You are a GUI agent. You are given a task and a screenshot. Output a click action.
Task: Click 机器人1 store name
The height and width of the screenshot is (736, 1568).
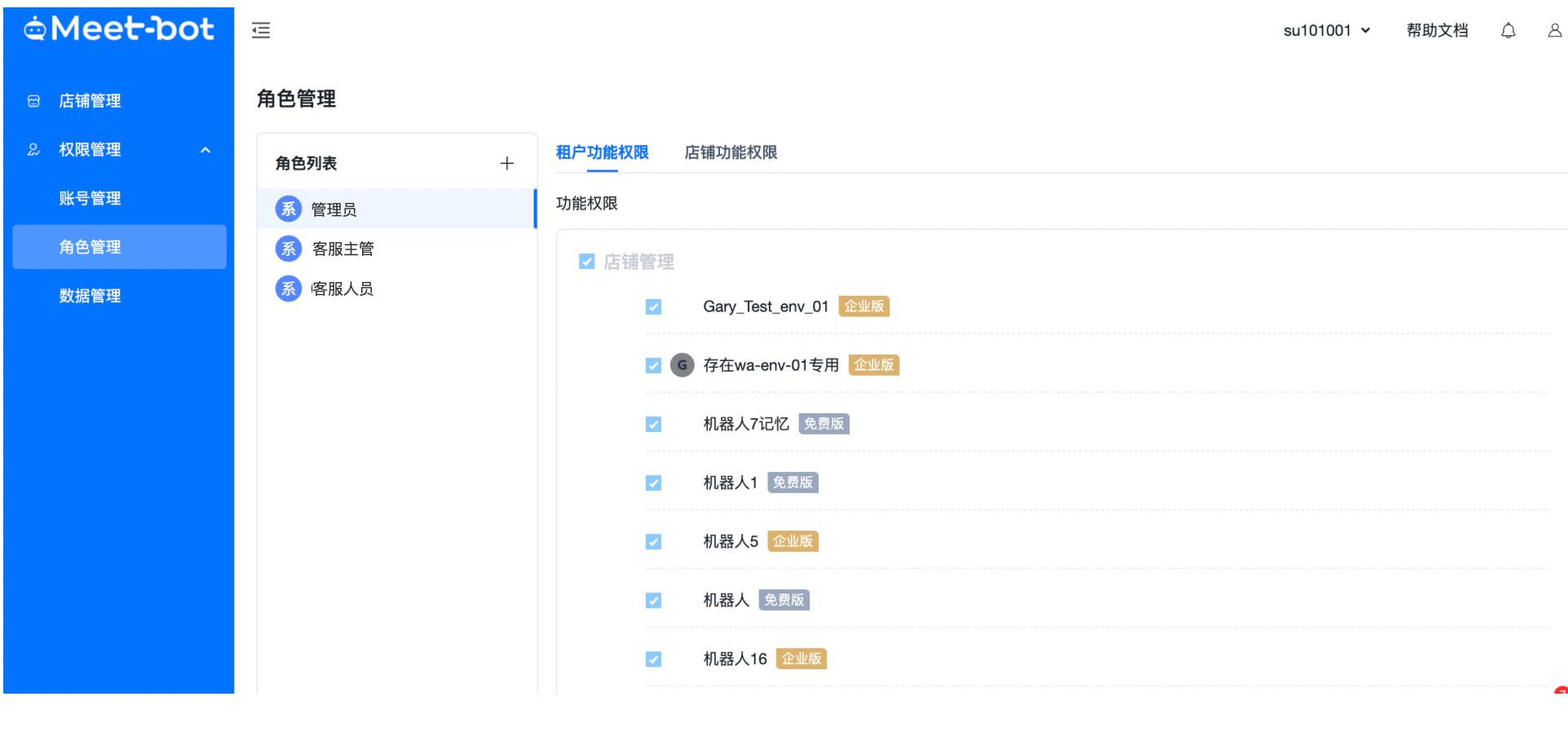[731, 483]
